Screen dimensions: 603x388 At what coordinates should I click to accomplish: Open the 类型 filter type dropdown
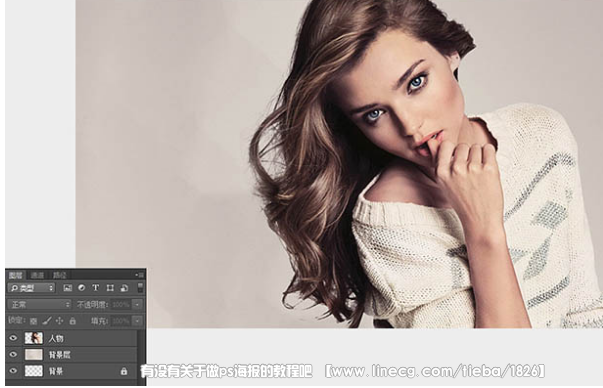tap(32, 288)
